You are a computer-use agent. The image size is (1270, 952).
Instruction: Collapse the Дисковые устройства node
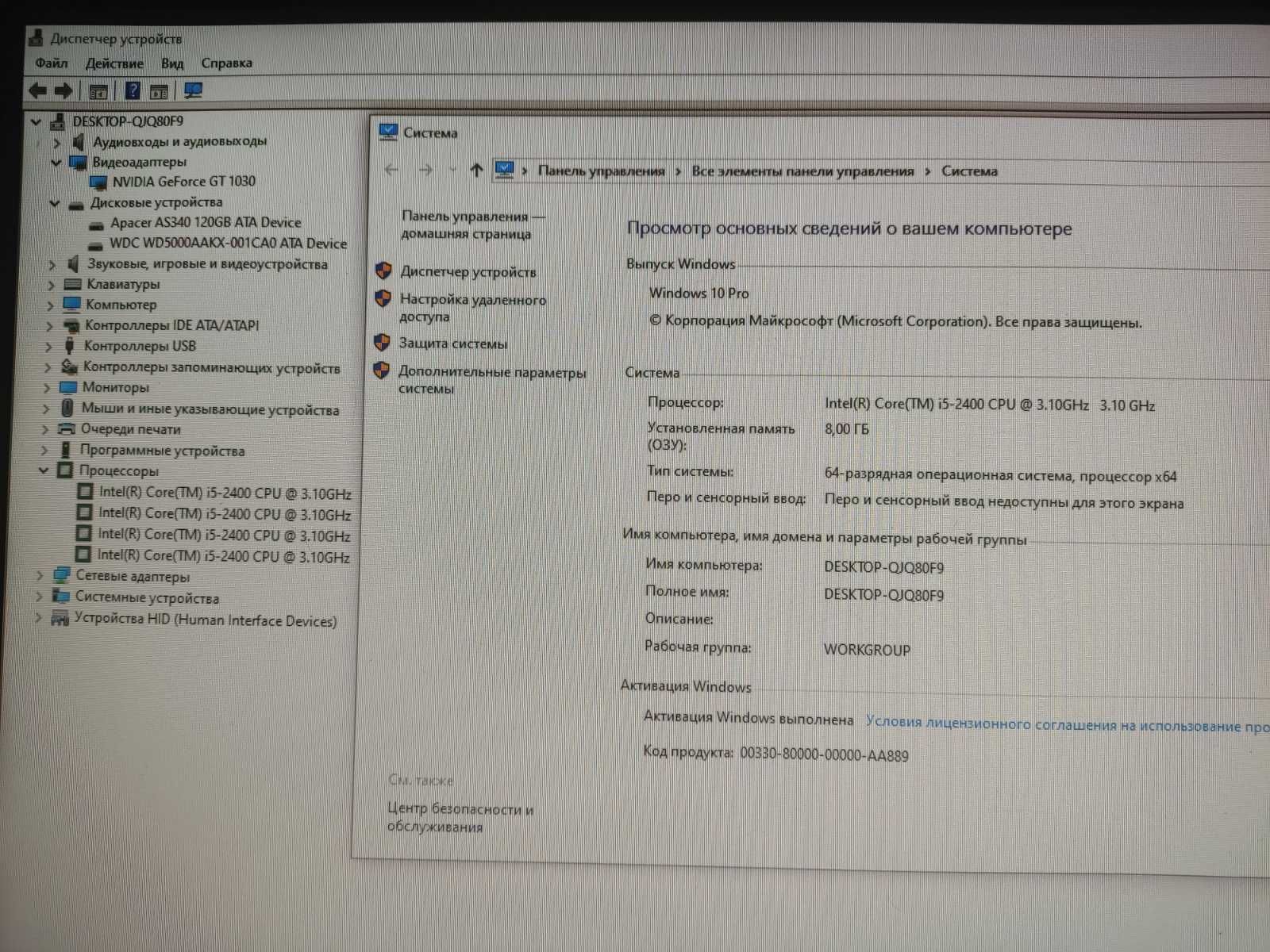[x=55, y=203]
